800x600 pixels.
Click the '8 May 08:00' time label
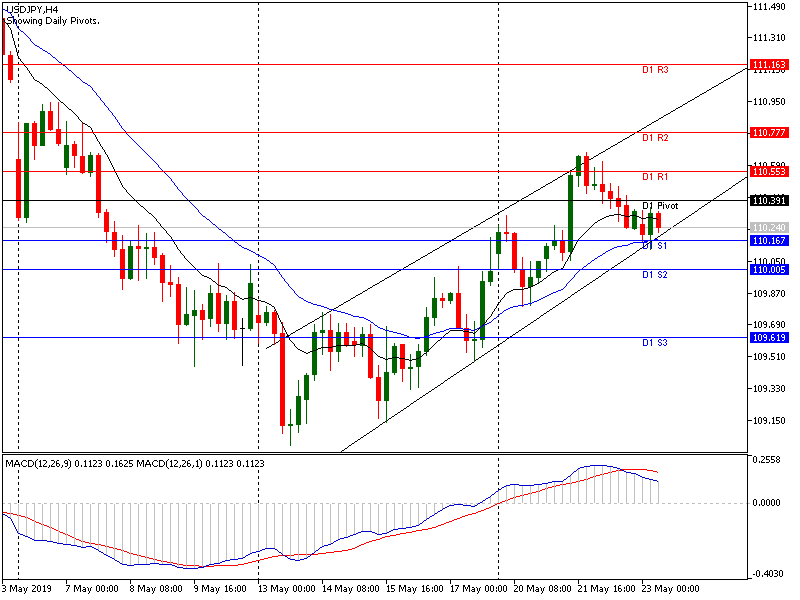(x=156, y=589)
